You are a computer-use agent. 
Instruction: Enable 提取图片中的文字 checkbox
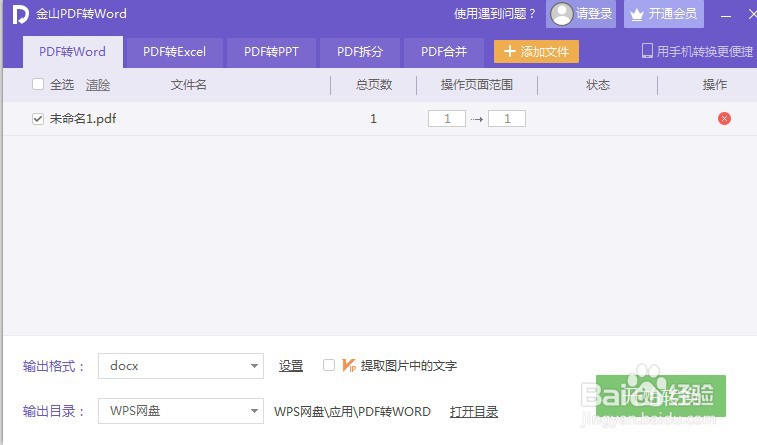click(x=329, y=365)
